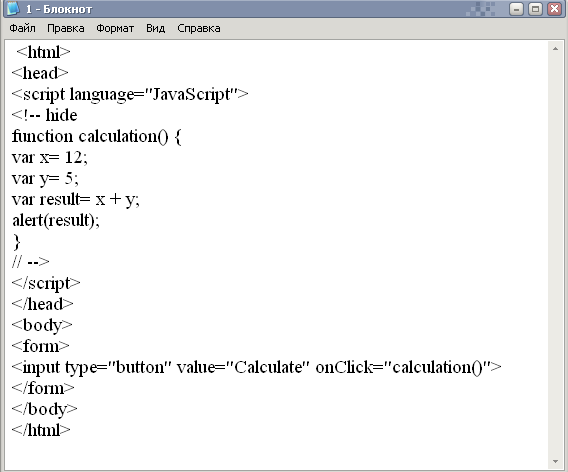Screen dimensions: 568x472
Task: Open the Формат menu
Action: click(115, 28)
